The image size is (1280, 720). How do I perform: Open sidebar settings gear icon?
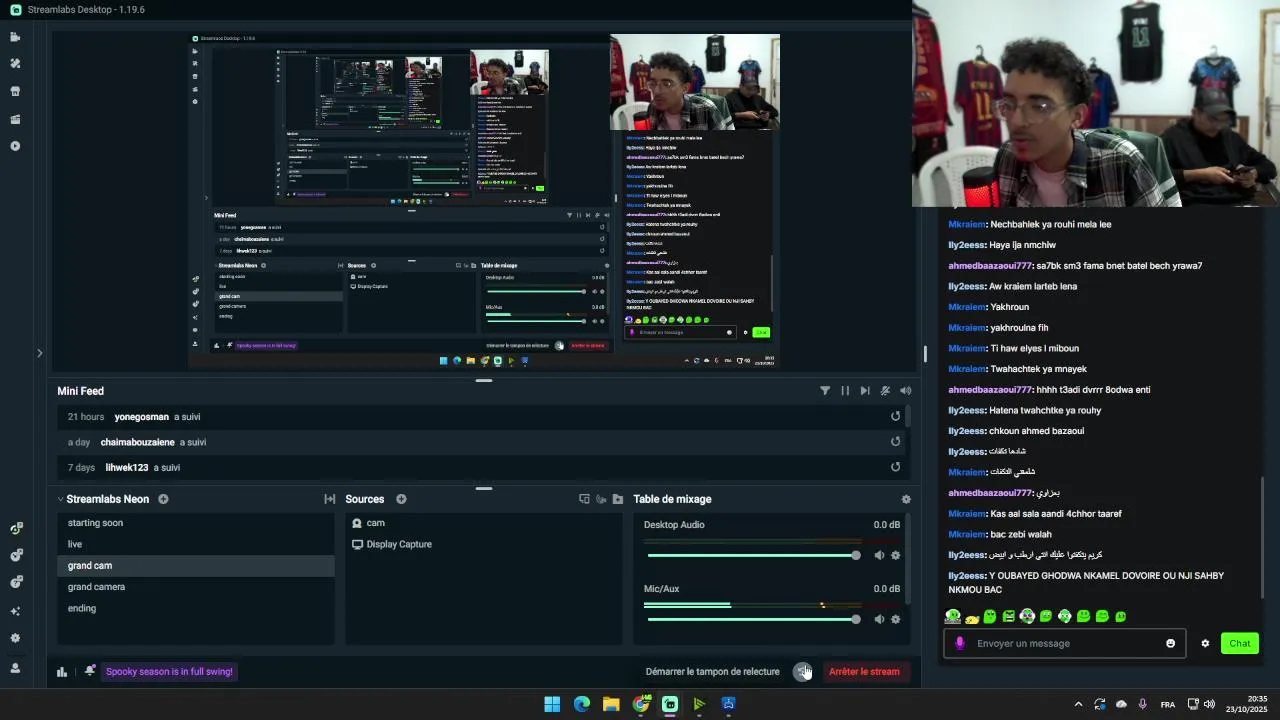[15, 638]
